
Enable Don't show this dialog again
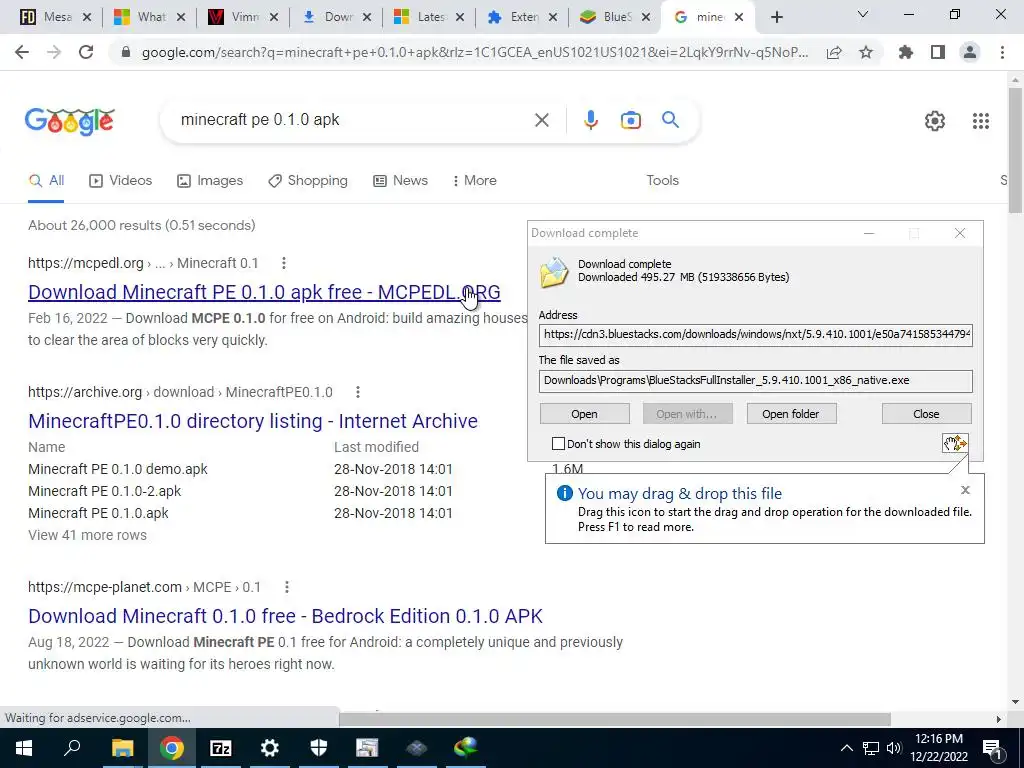(558, 444)
